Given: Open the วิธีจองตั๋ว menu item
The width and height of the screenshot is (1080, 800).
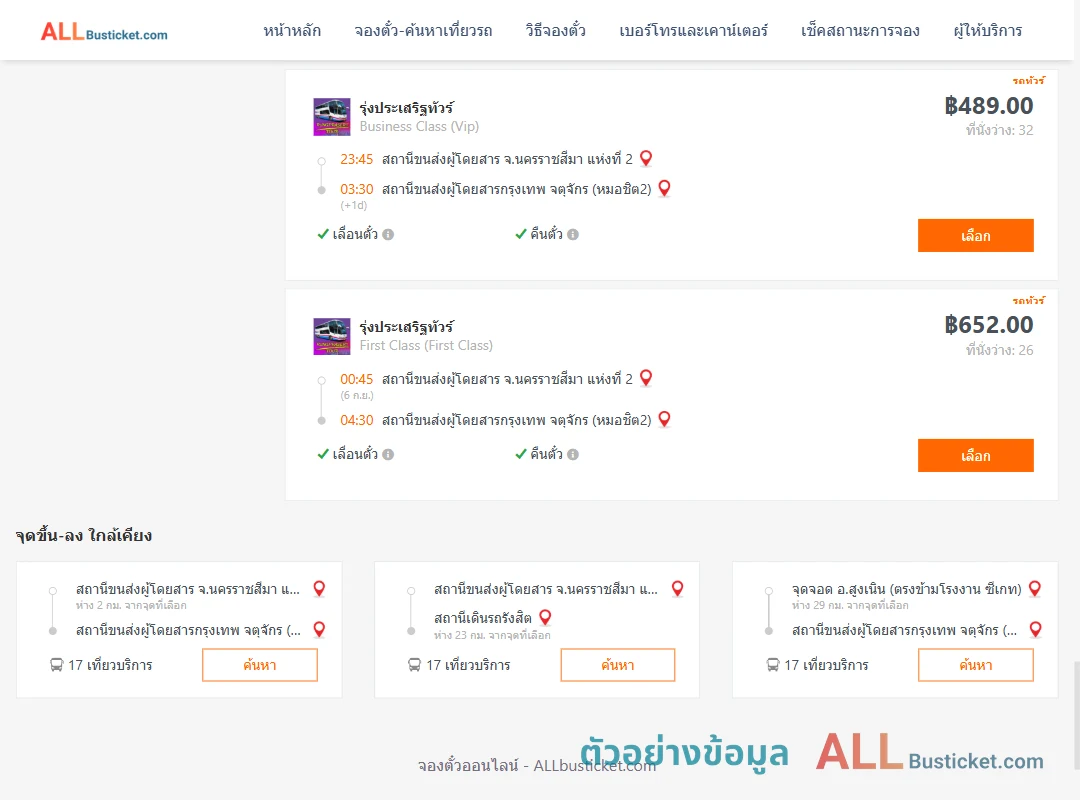Looking at the screenshot, I should click(555, 30).
